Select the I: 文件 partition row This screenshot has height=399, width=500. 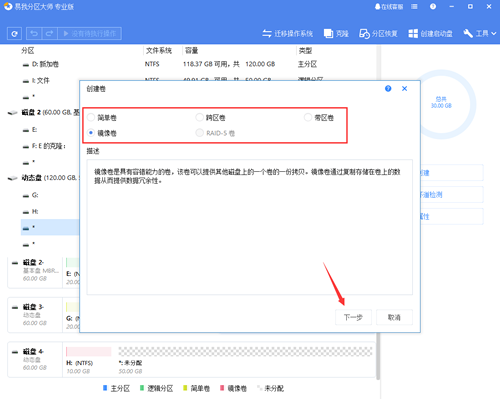point(50,80)
